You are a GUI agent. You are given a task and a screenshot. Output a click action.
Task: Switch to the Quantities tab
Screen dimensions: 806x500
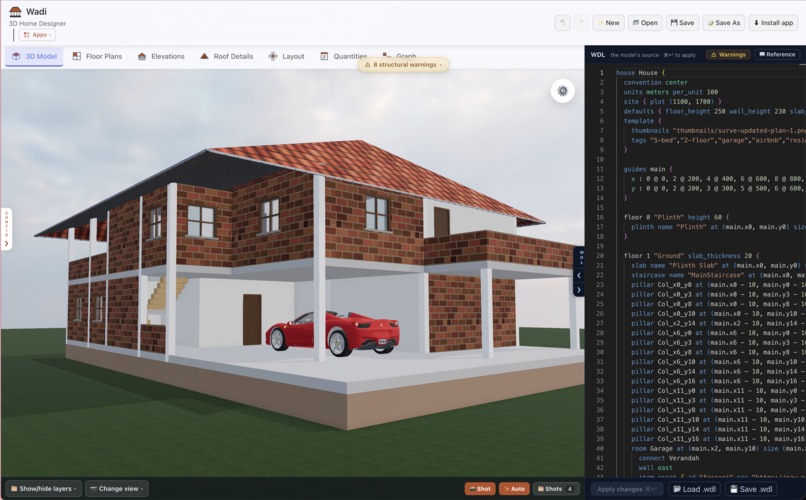coord(343,57)
